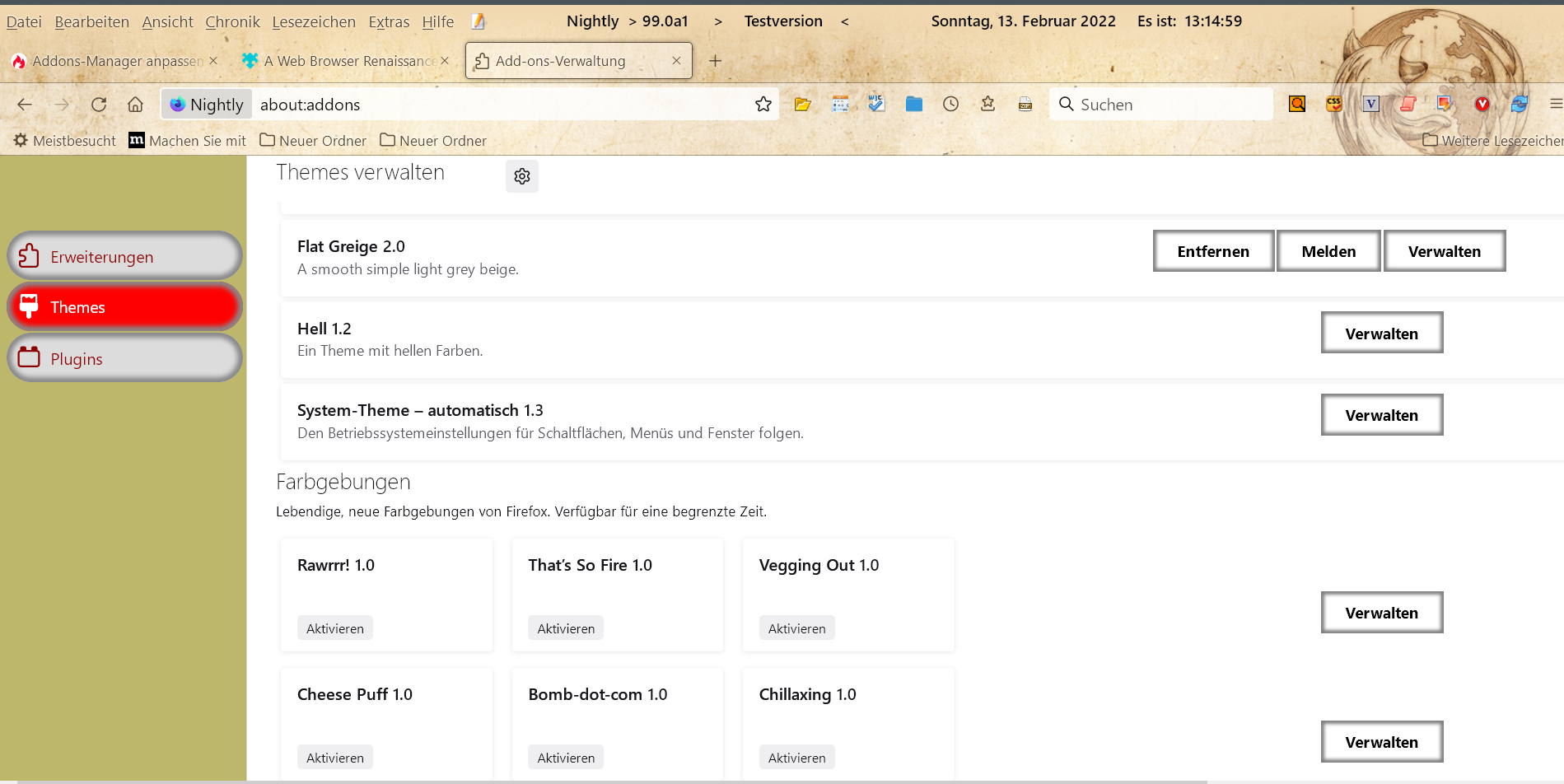Open the Ansicht menu
The height and width of the screenshot is (784, 1564).
click(x=168, y=21)
